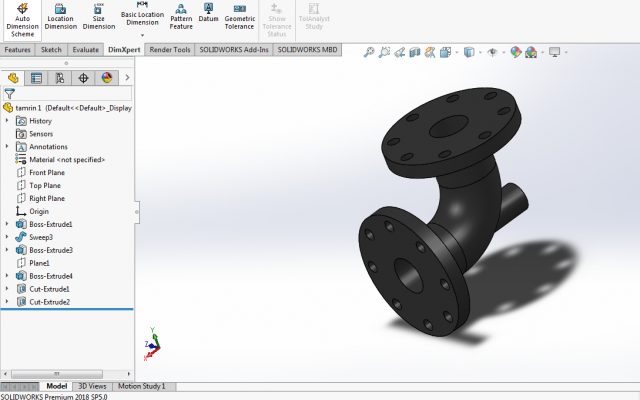Switch to the Evaluate tab

click(x=86, y=50)
